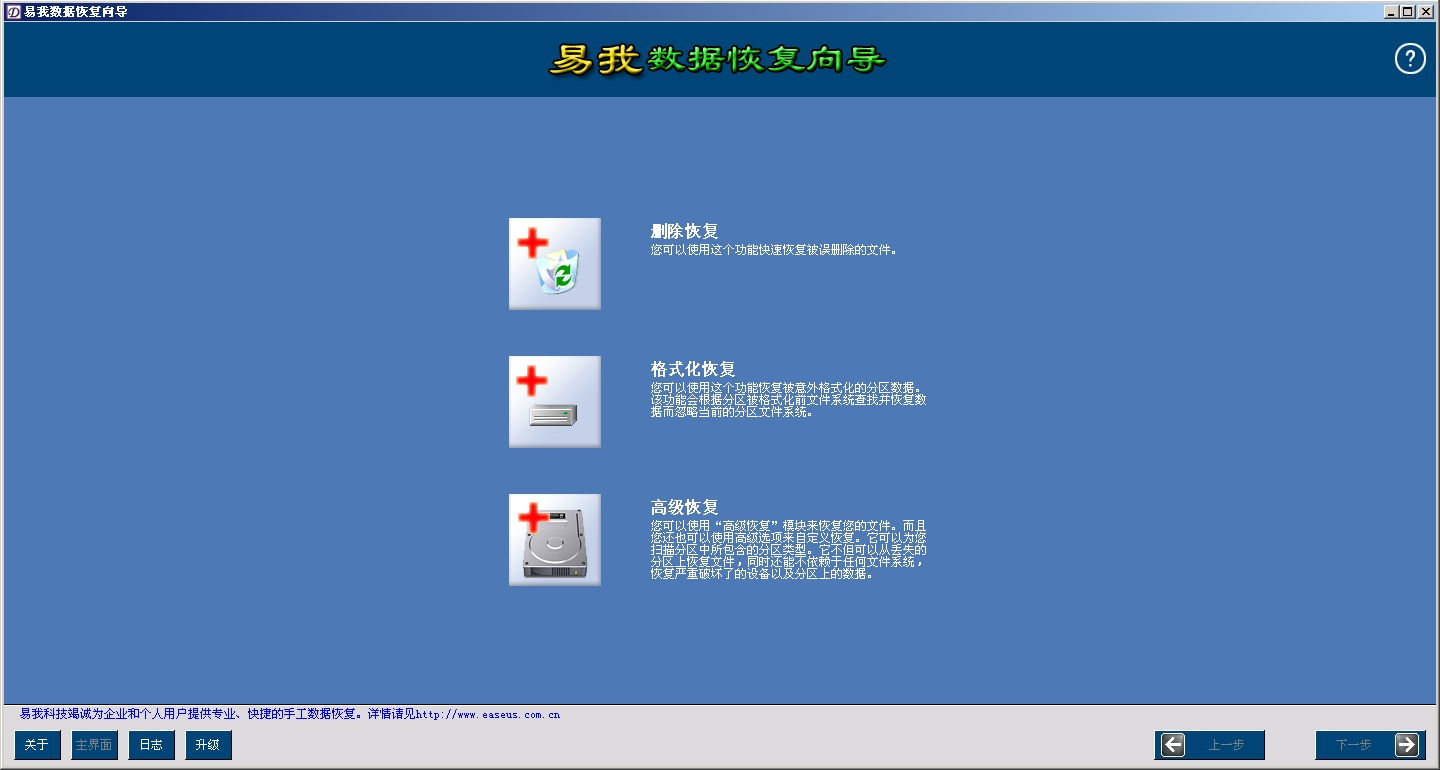Click the 升级 (Upgrade) button
1440x770 pixels.
pos(208,745)
